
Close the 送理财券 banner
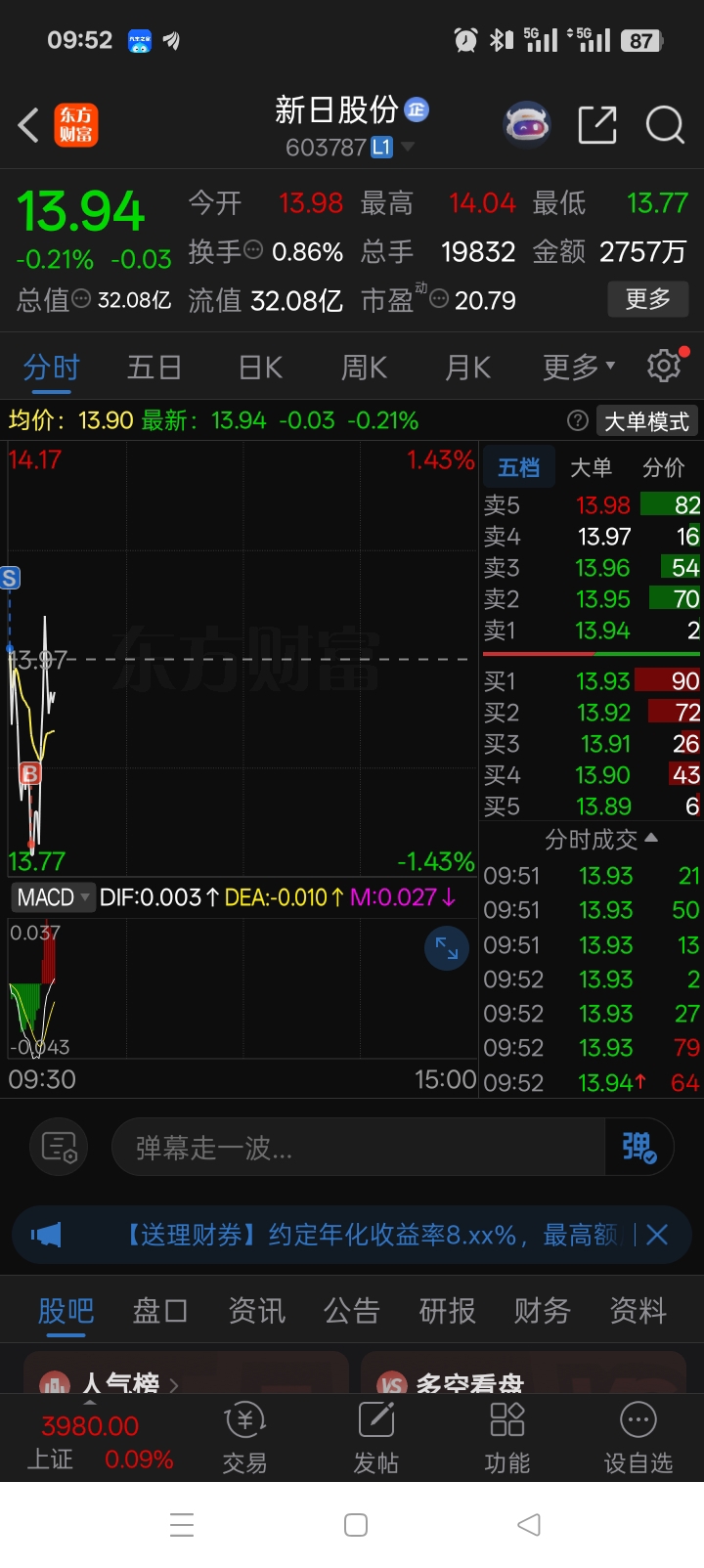click(x=657, y=1235)
